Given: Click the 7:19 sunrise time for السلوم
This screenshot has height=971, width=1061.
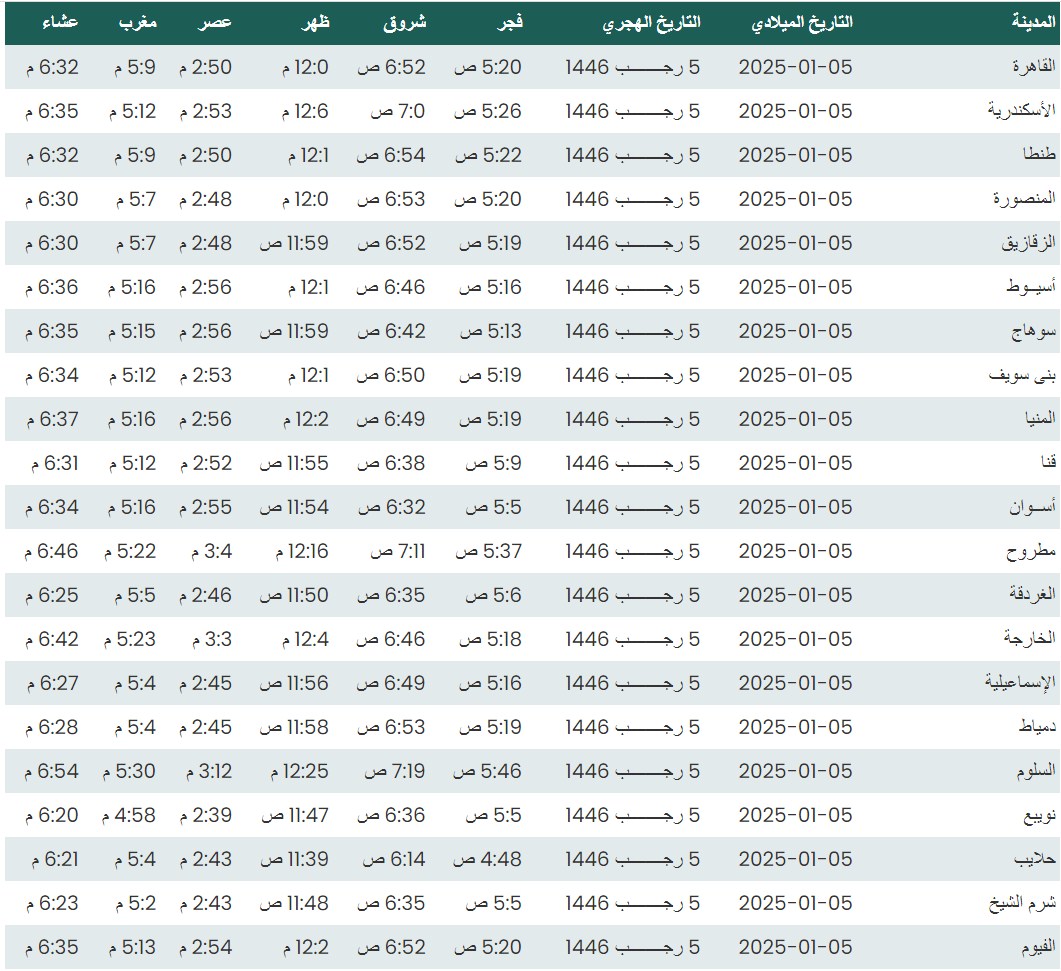Looking at the screenshot, I should 393,771.
